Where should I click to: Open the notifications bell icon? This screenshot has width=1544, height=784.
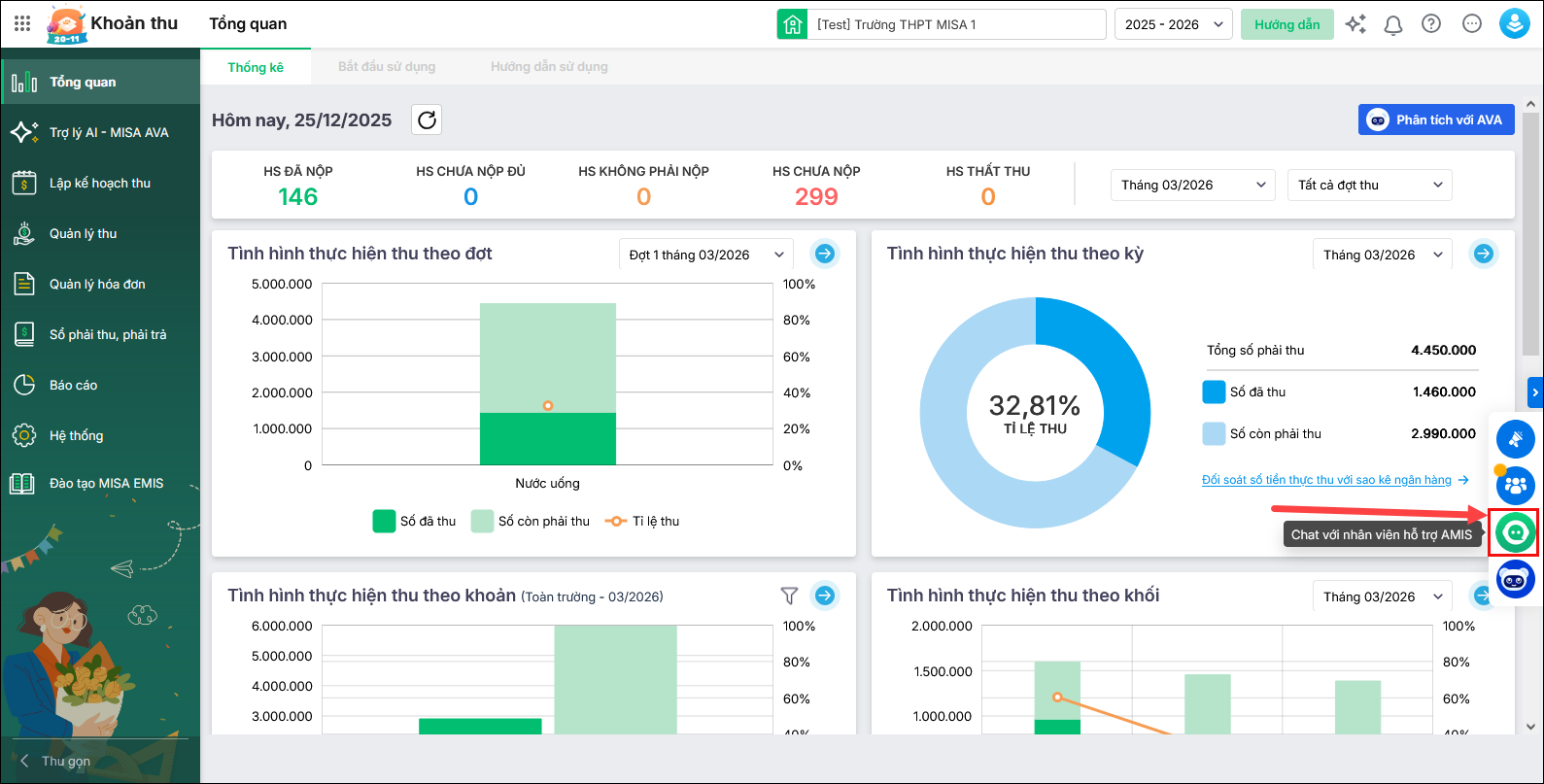(1392, 24)
